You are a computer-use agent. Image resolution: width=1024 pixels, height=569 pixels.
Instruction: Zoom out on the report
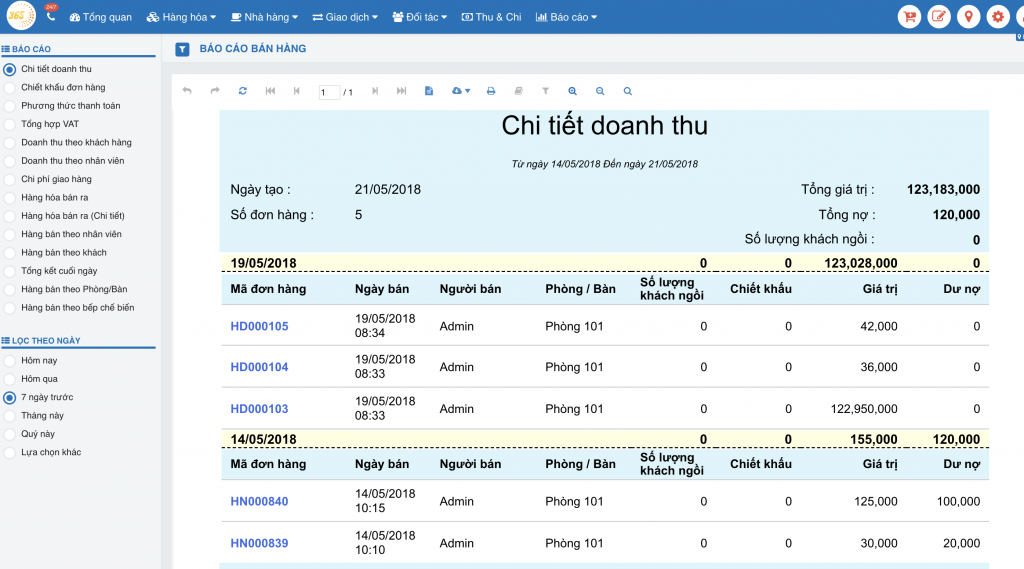click(600, 91)
